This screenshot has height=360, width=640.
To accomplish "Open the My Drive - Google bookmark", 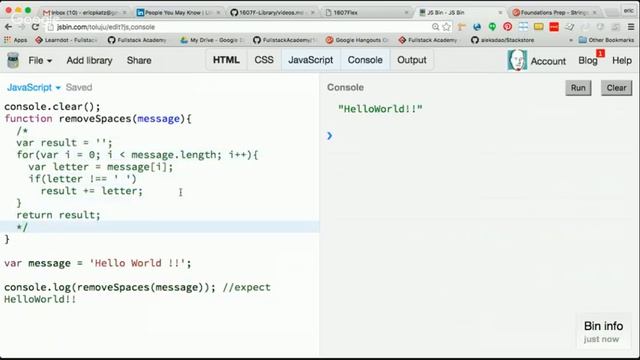I will [211, 40].
